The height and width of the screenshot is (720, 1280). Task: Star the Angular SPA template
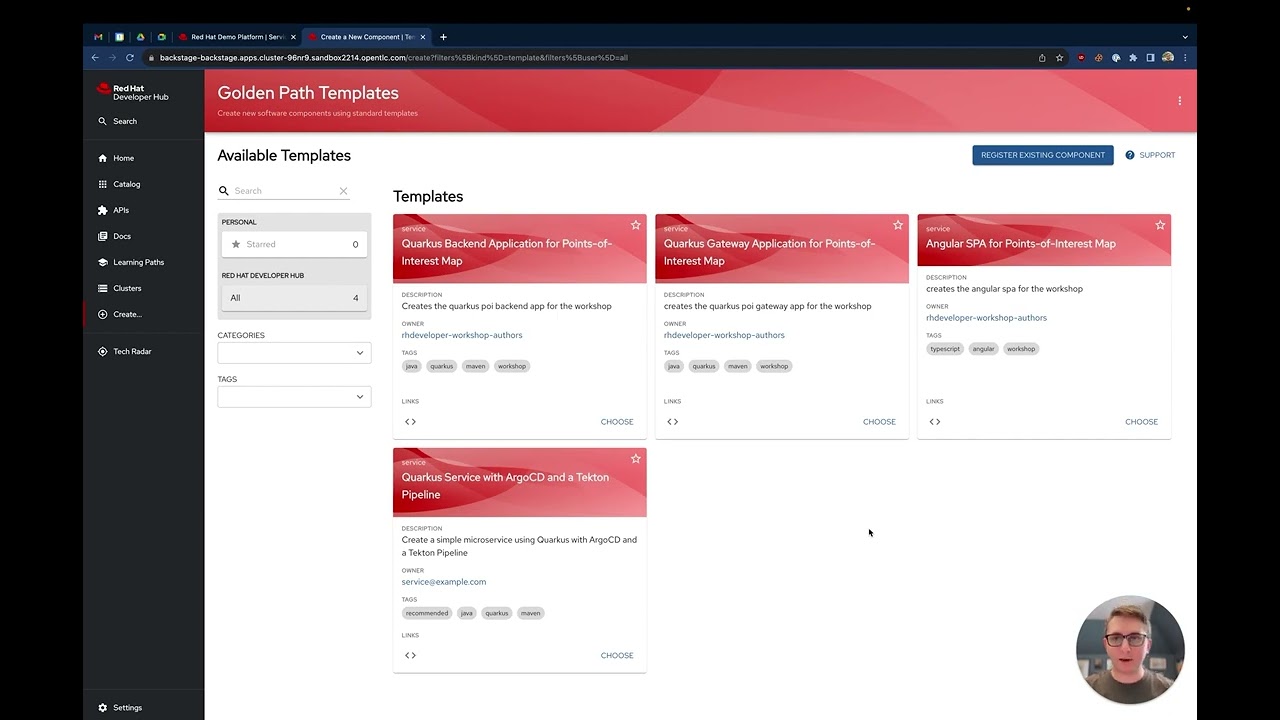coord(1160,225)
